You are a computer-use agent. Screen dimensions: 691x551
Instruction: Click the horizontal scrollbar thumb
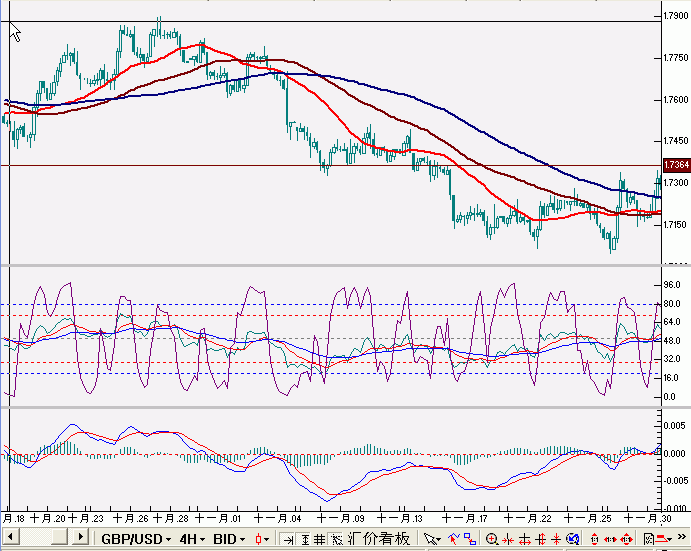[60, 537]
